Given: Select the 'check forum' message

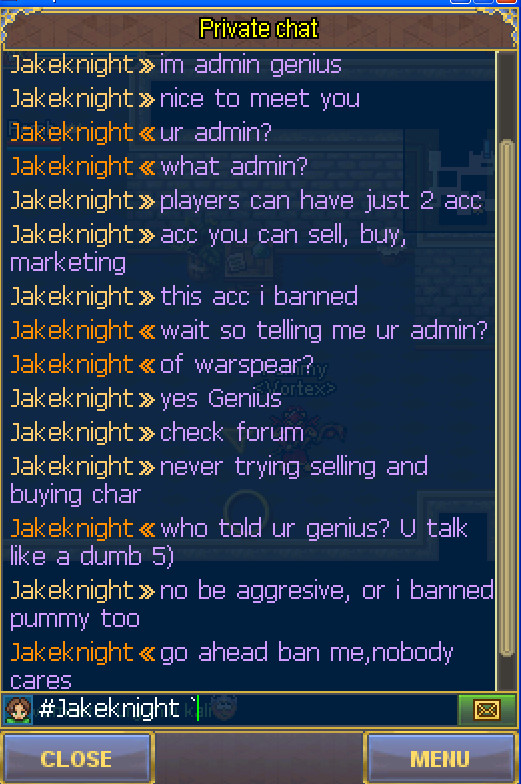Looking at the screenshot, I should tap(157, 432).
